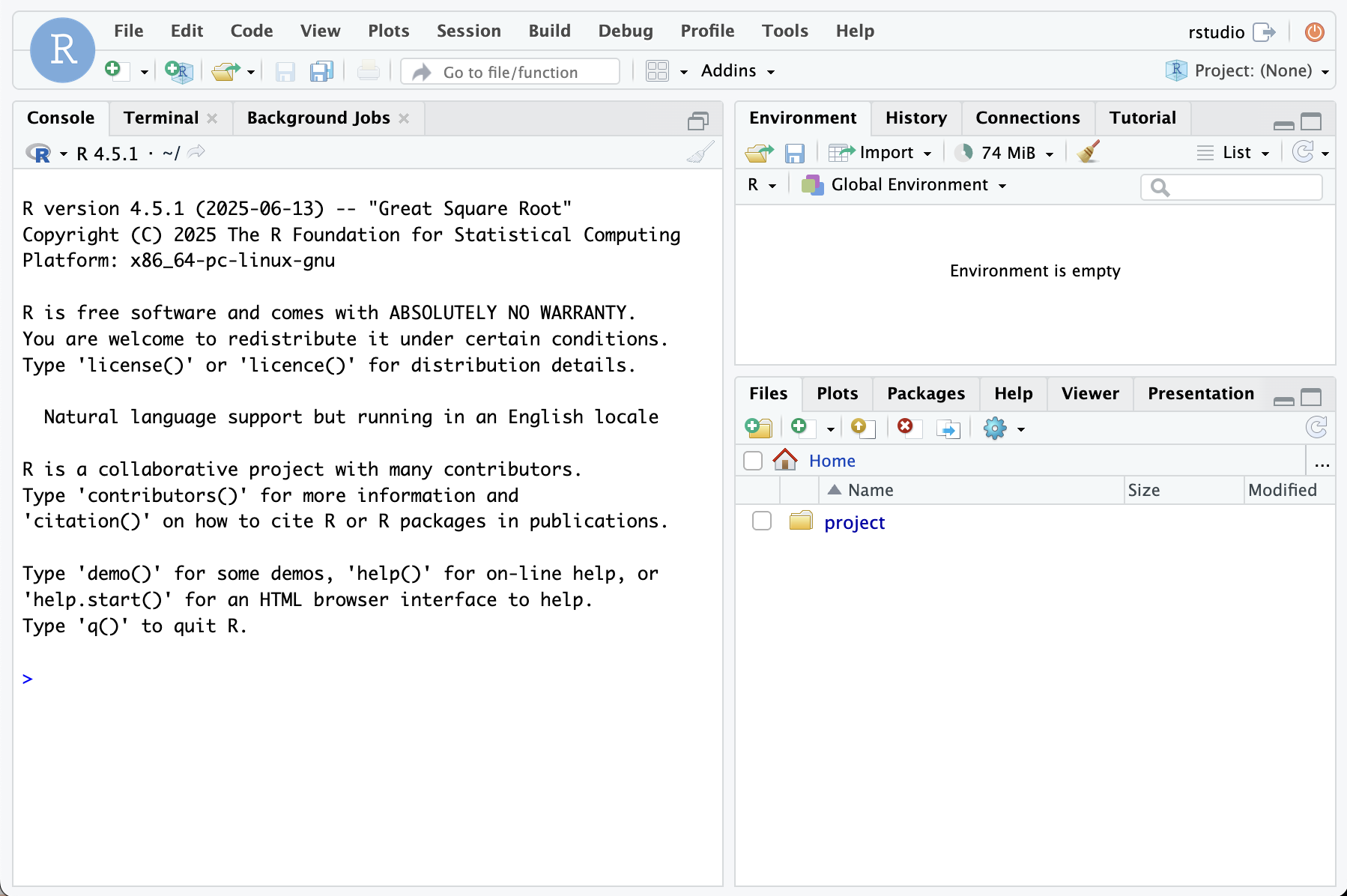Minimize the Files pane
This screenshot has width=1347, height=896.
[x=1284, y=400]
